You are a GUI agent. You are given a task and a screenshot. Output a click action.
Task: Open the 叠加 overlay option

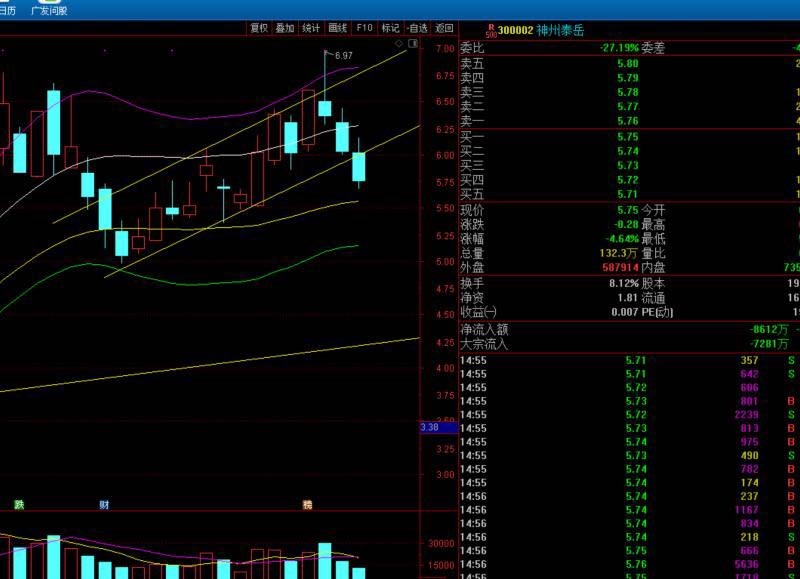pos(285,28)
